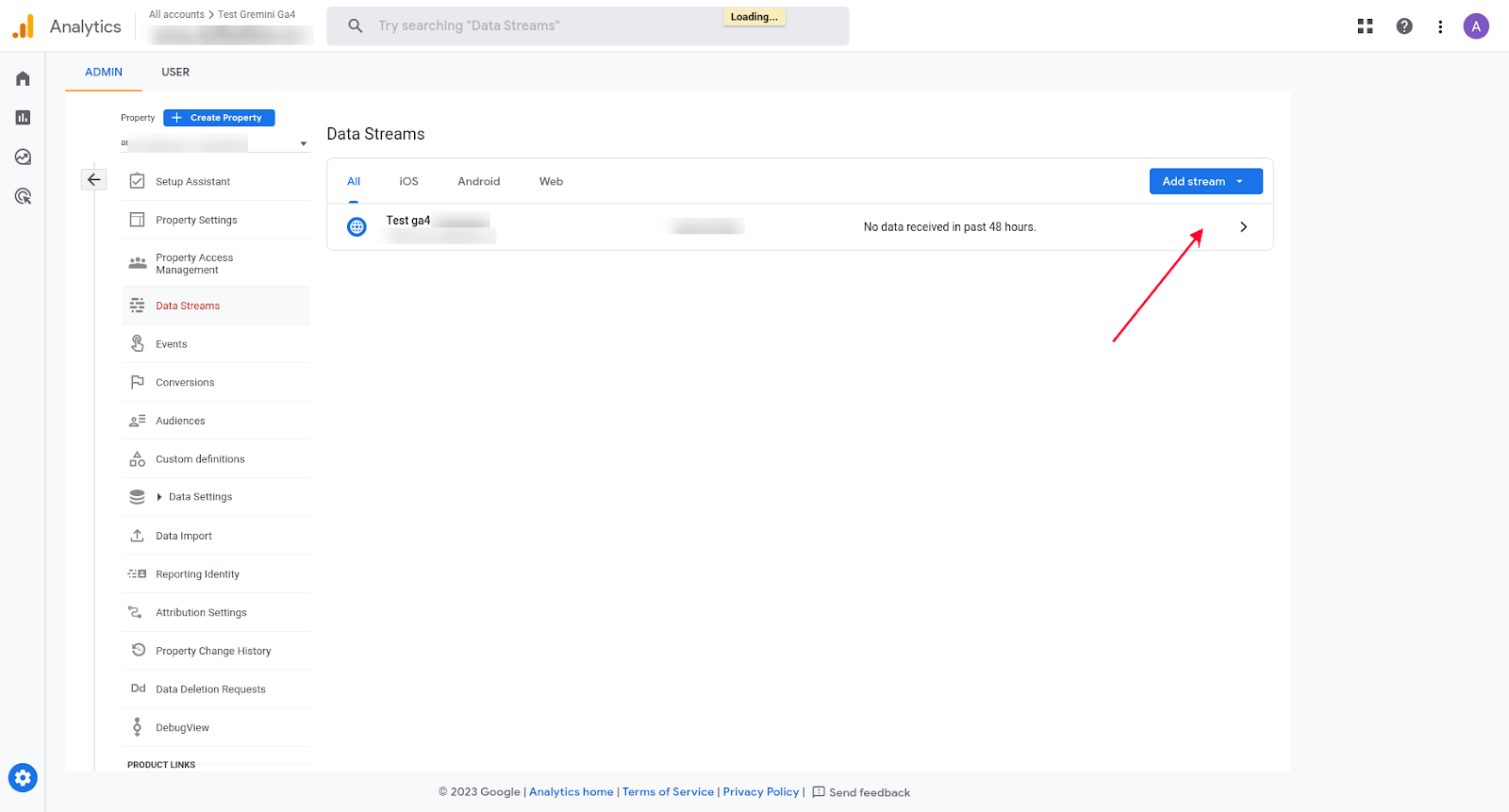Click All accounts breadcrumb

[176, 14]
